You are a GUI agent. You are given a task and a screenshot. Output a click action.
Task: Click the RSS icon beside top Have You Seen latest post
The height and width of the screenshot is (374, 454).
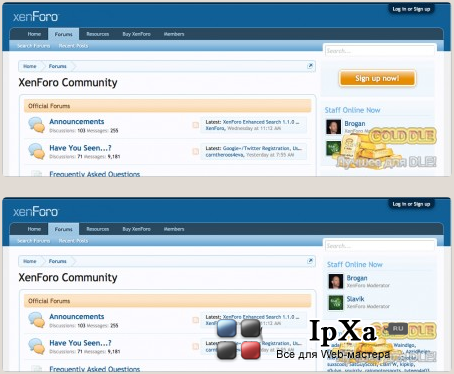(196, 151)
